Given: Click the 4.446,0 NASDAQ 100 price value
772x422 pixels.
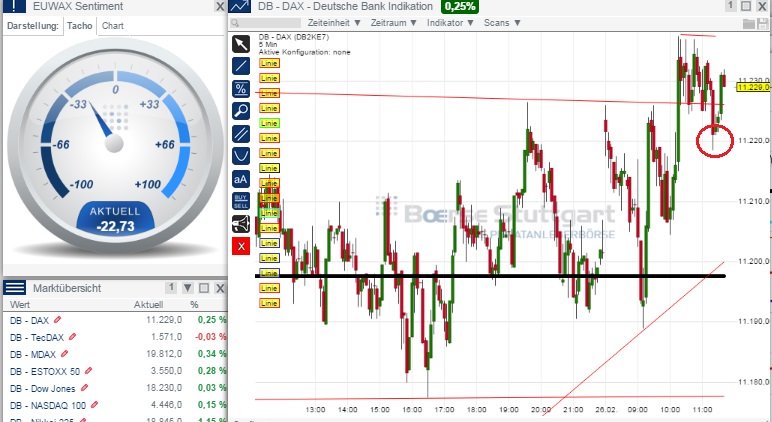Looking at the screenshot, I should coord(166,405).
